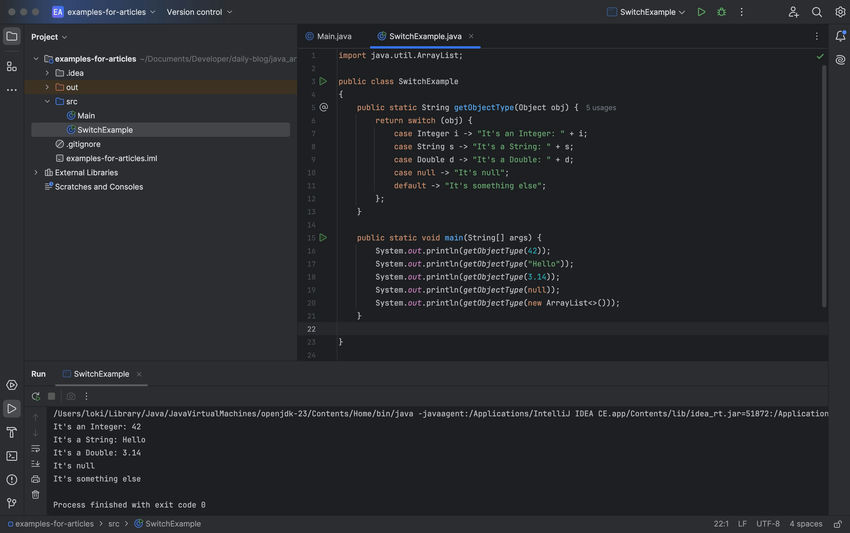Run SwitchExample with the green play icon
The width and height of the screenshot is (850, 533).
coord(701,12)
